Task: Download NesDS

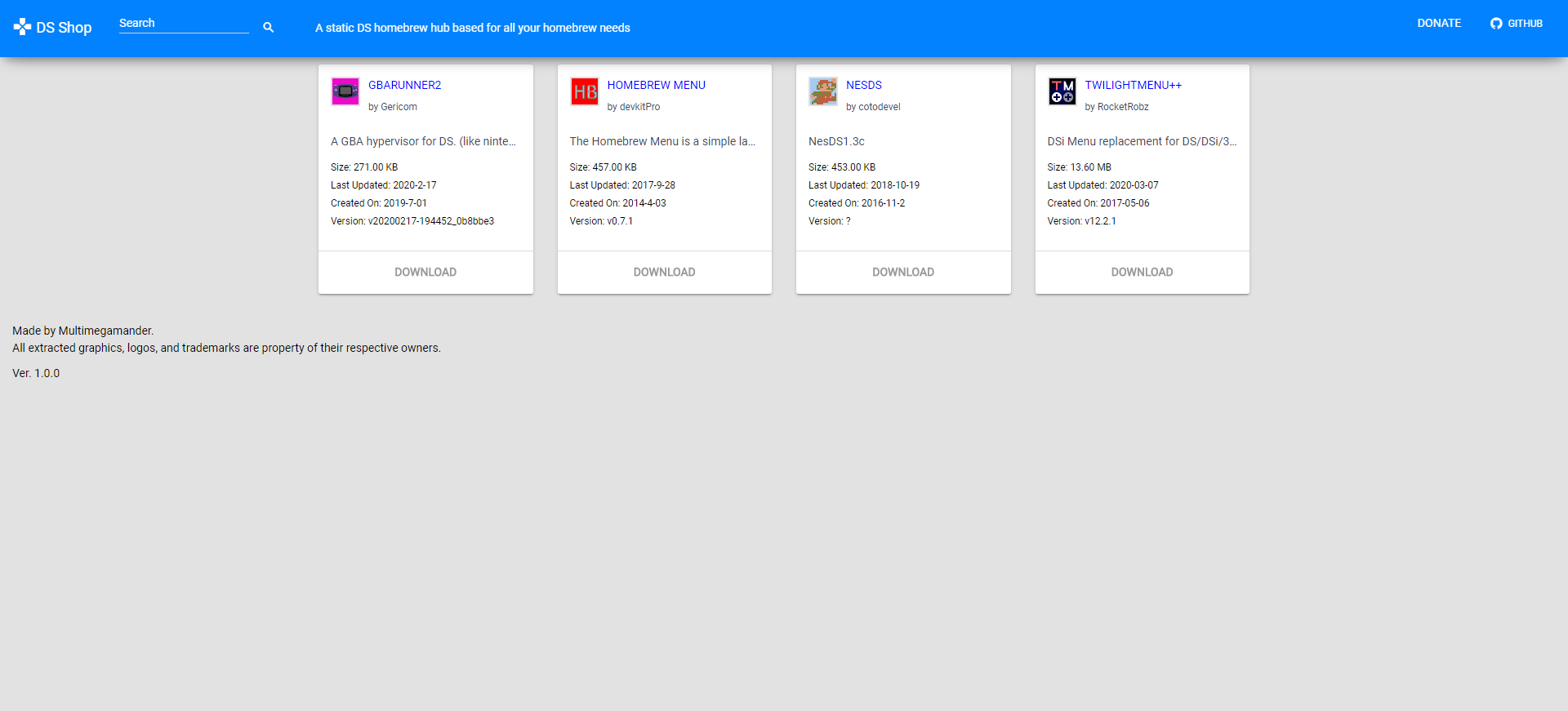Action: point(903,273)
